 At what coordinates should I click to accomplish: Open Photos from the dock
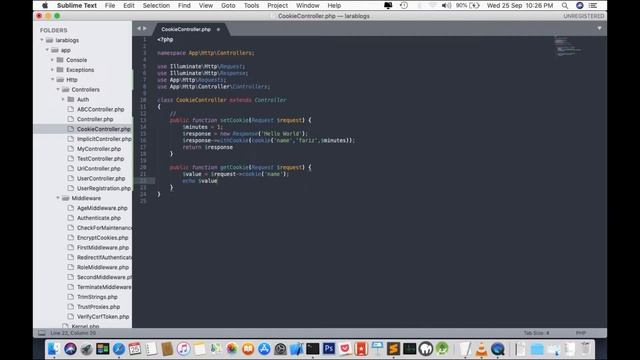click(232, 349)
